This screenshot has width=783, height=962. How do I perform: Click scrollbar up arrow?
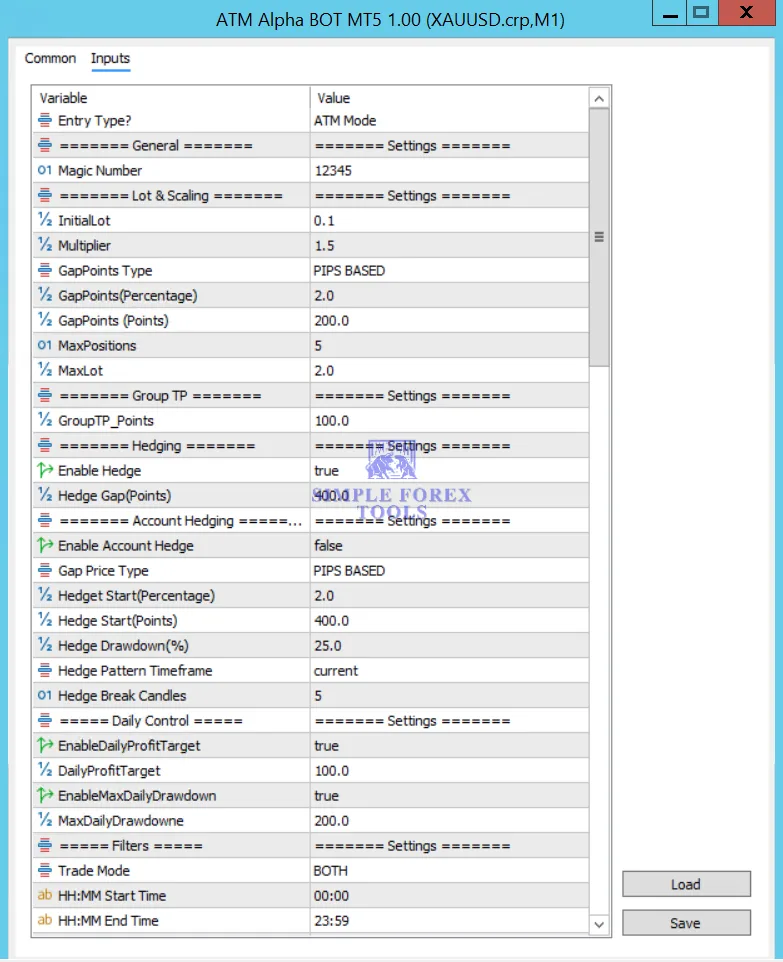click(599, 98)
